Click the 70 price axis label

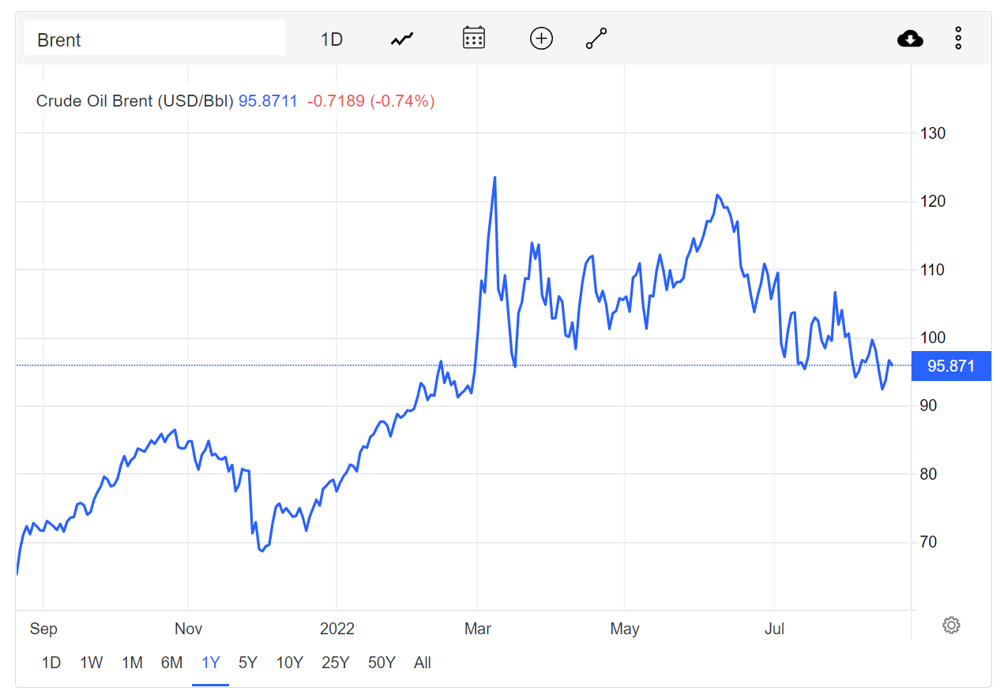pyautogui.click(x=928, y=542)
